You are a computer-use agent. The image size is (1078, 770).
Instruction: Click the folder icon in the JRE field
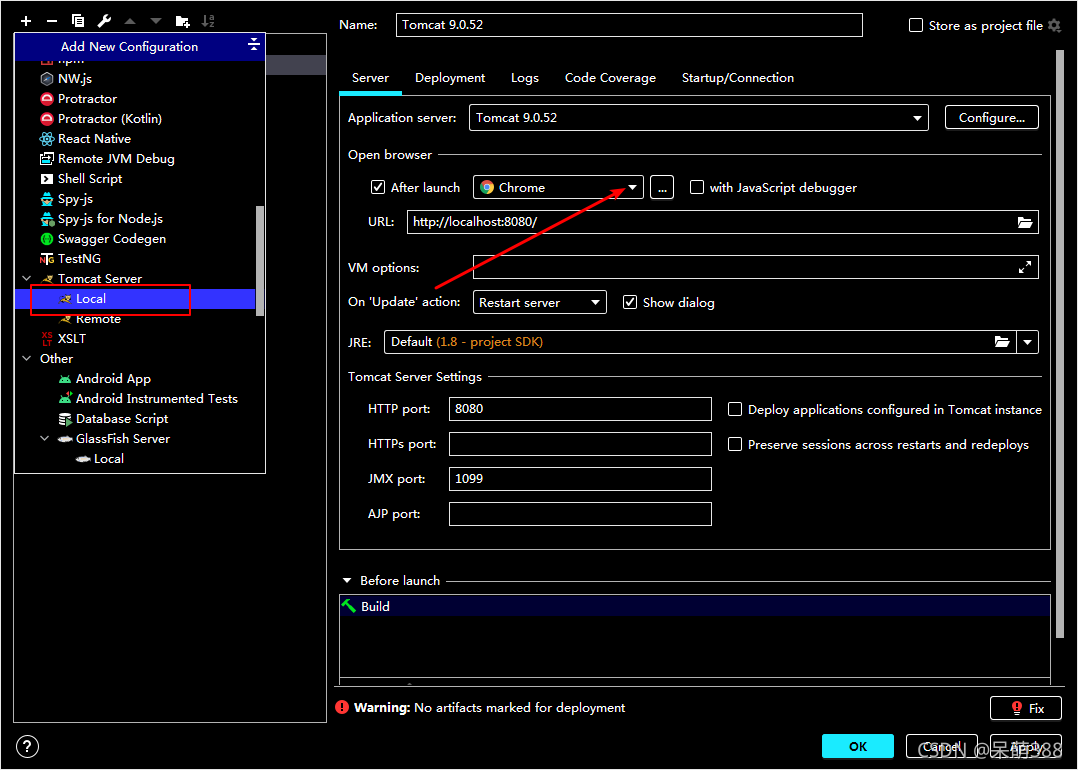tap(1002, 342)
